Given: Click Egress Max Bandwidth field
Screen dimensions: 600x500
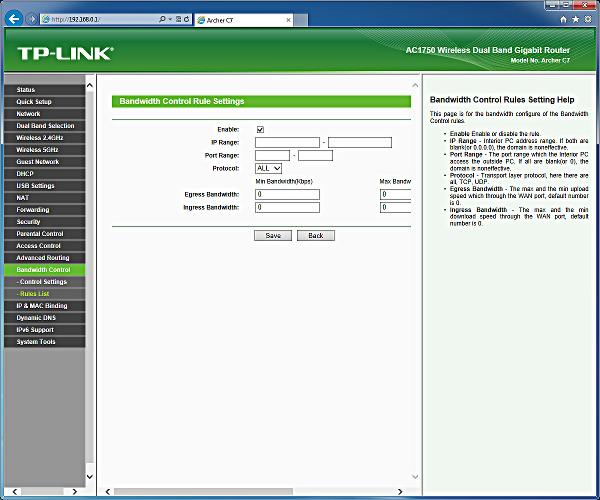Looking at the screenshot, I should pyautogui.click(x=395, y=194).
